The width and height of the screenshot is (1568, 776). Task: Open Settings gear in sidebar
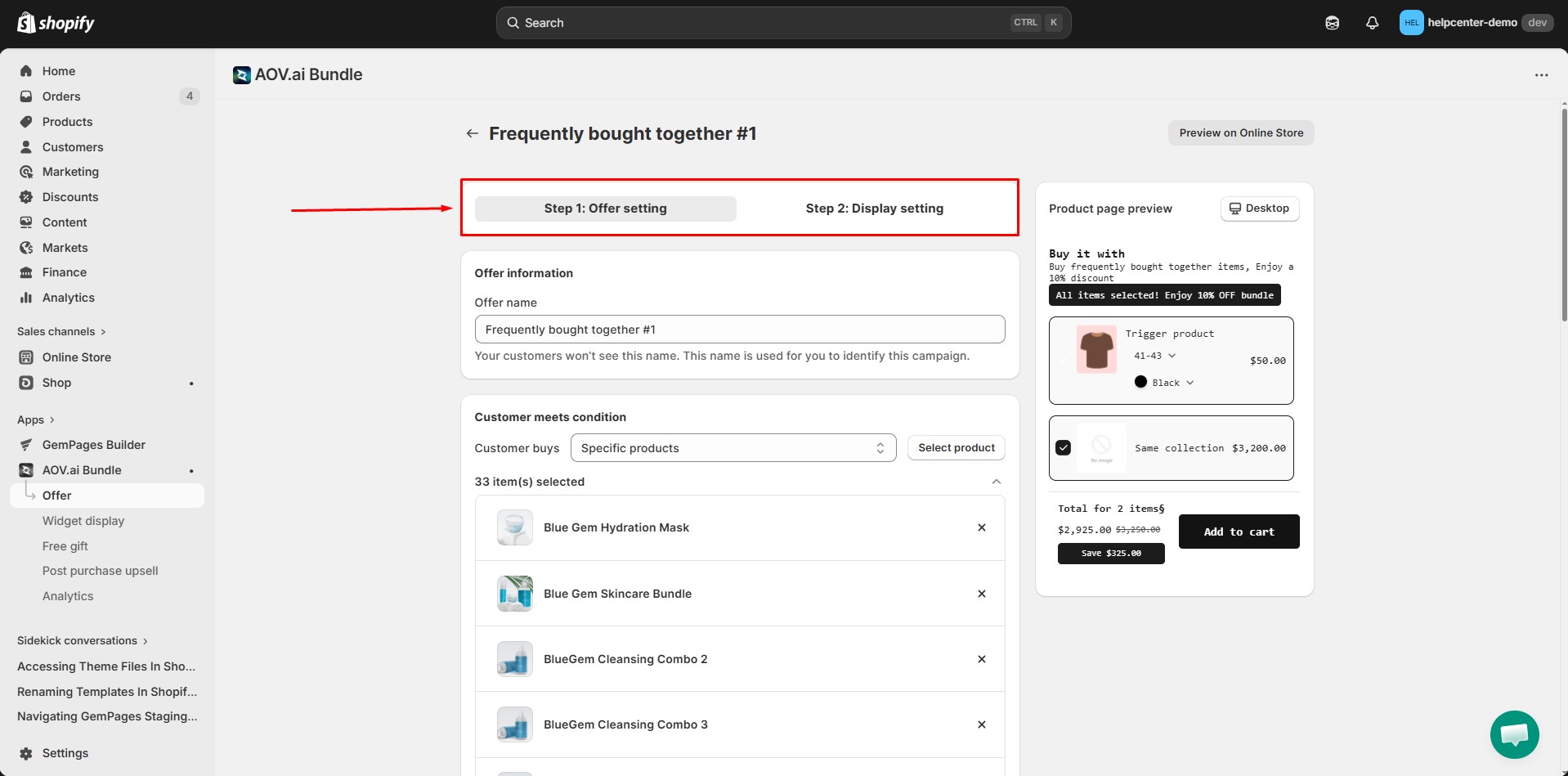tap(65, 753)
